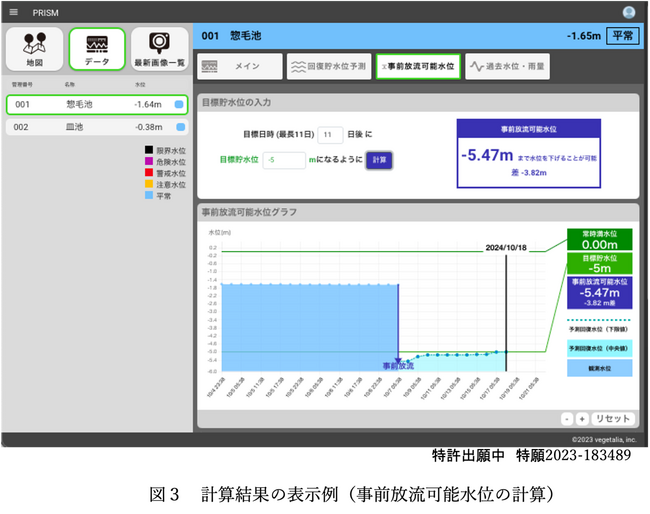Open the メイン tab
This screenshot has width=650, height=514.
tap(240, 66)
